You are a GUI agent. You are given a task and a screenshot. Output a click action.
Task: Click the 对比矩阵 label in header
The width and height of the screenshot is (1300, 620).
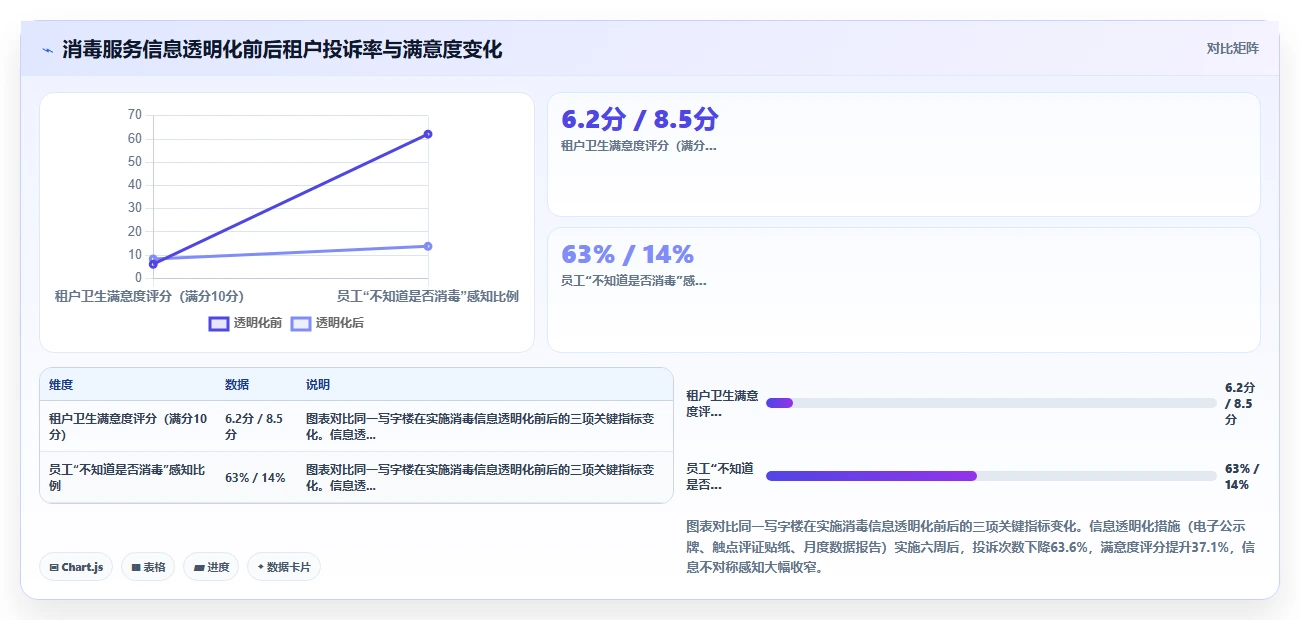1233,48
